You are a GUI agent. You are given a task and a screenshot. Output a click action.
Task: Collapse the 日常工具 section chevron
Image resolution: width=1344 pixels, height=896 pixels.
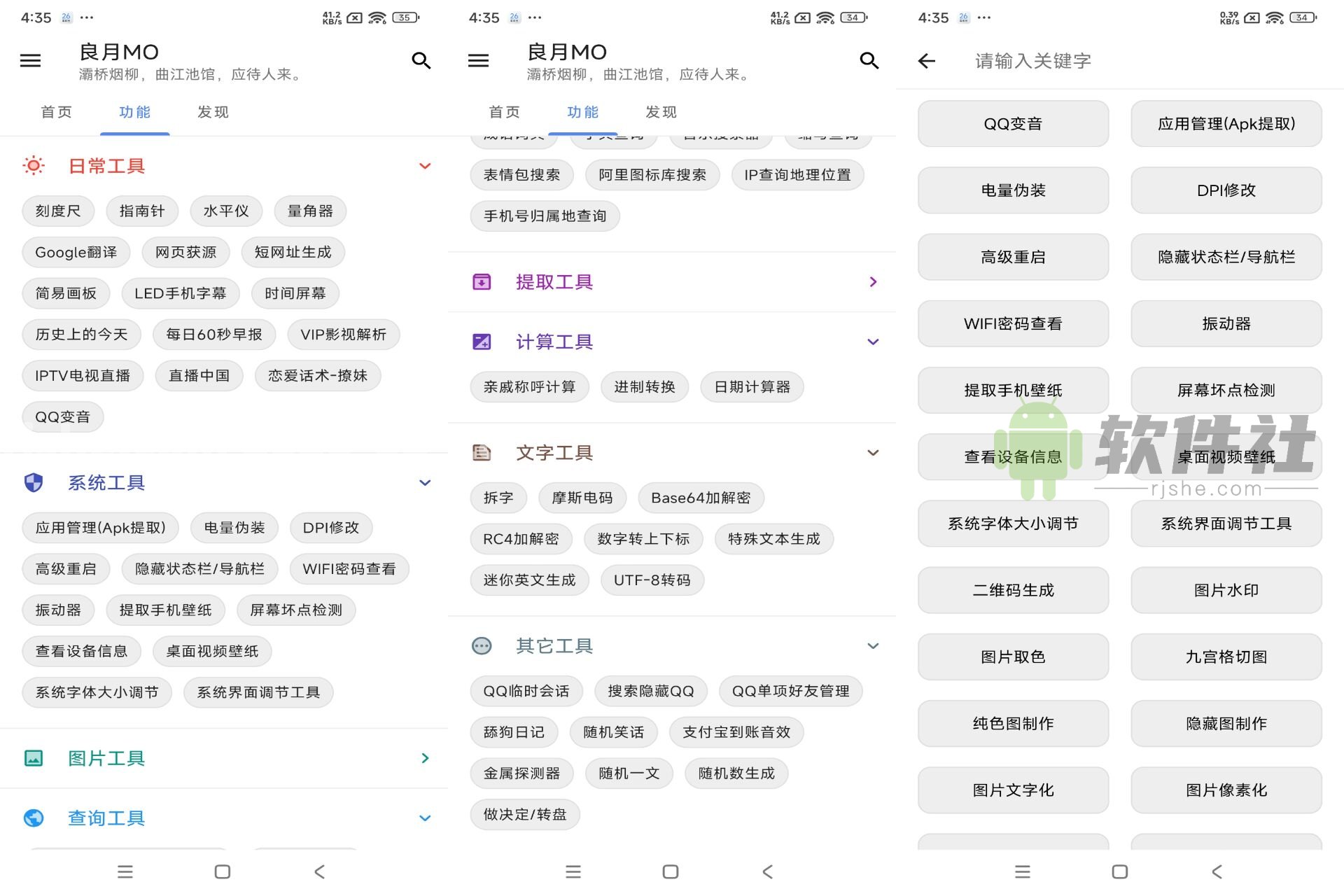[424, 166]
